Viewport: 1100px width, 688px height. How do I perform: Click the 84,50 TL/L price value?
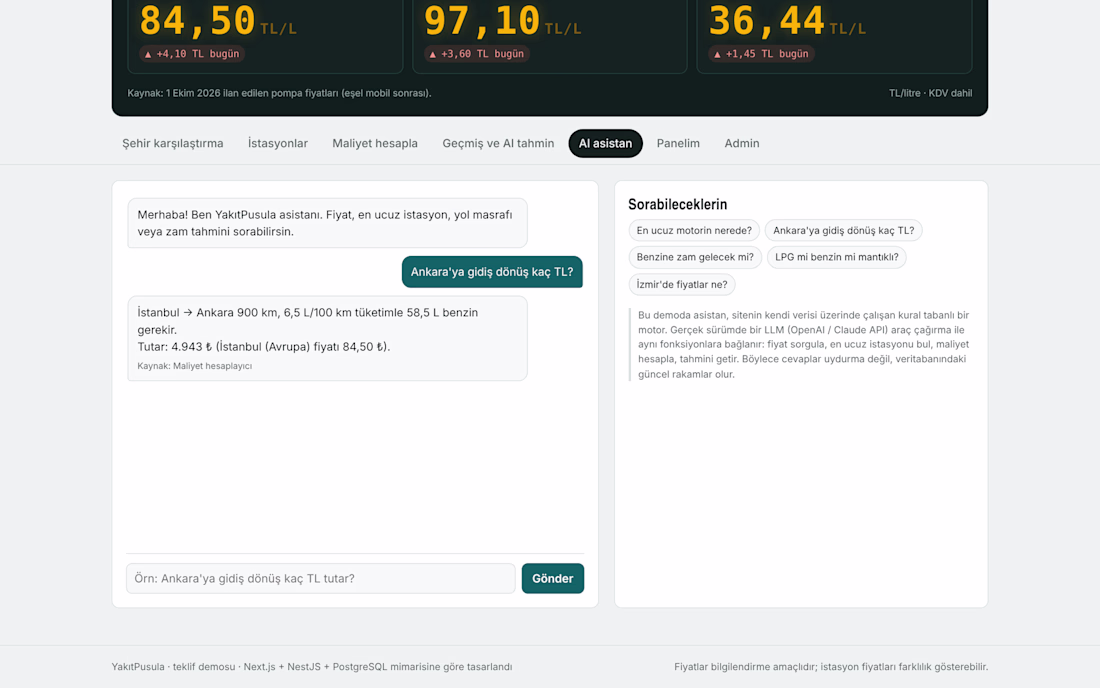(217, 21)
